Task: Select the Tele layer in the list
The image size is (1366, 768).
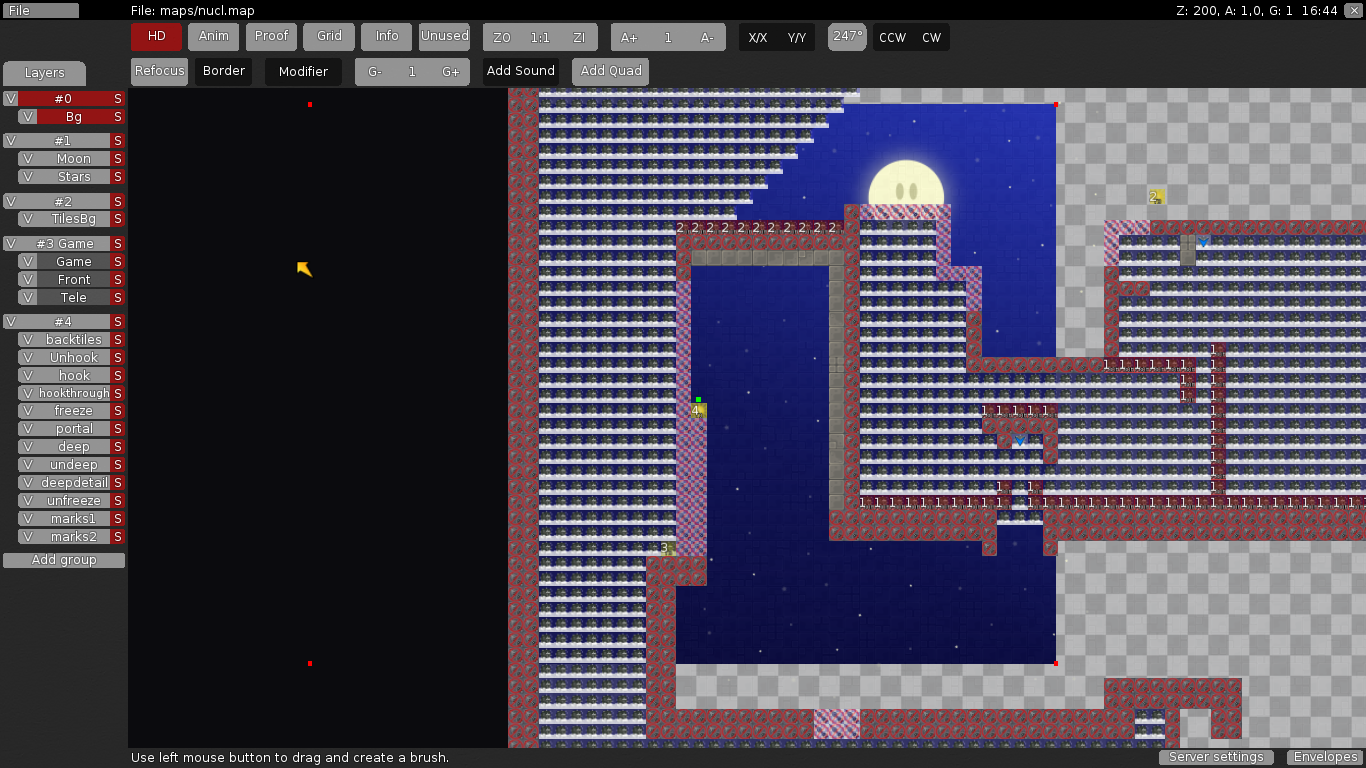Action: tap(73, 298)
